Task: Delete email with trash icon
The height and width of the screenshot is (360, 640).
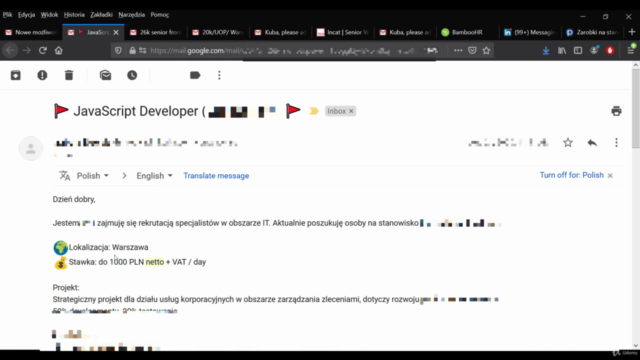Action: coord(69,75)
